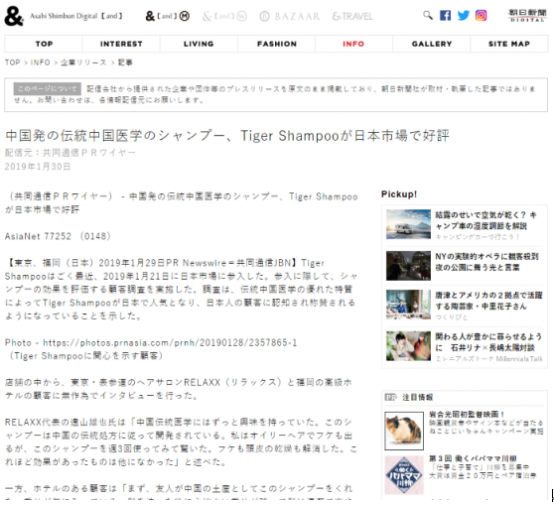Click the つくりびと series label
The height and width of the screenshot is (510, 554).
pyautogui.click(x=451, y=317)
